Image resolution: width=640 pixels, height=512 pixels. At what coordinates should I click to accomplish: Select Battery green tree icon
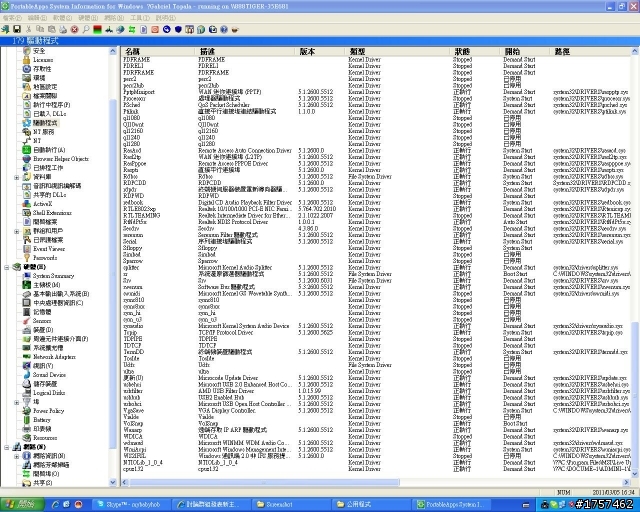pyautogui.click(x=27, y=420)
